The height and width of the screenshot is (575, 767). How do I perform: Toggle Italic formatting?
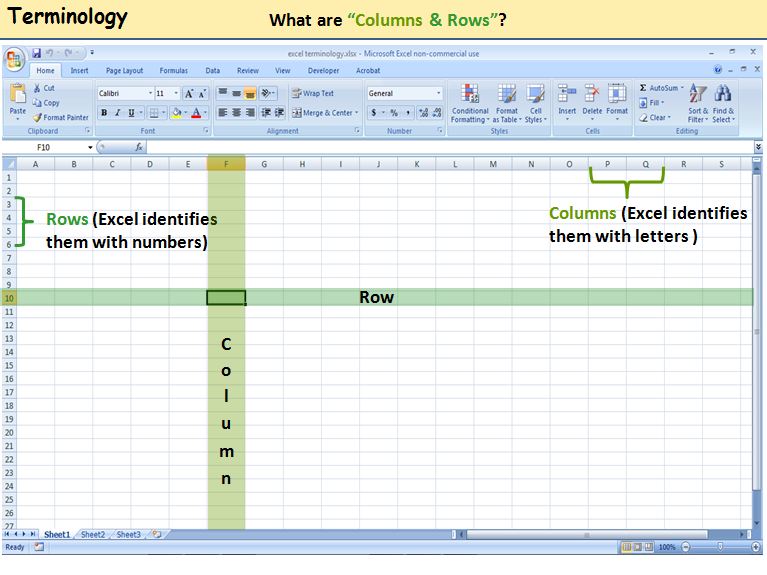pyautogui.click(x=117, y=113)
